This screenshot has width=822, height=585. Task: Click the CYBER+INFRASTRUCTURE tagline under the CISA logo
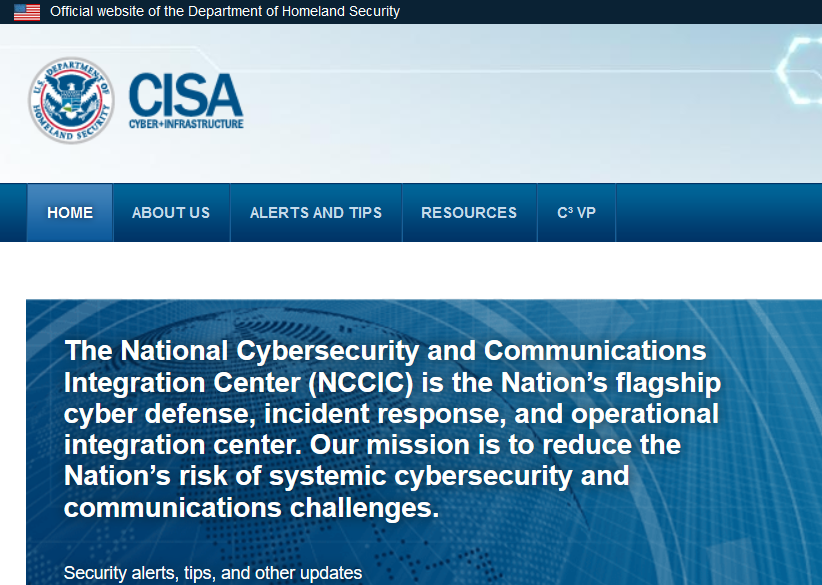(x=185, y=124)
